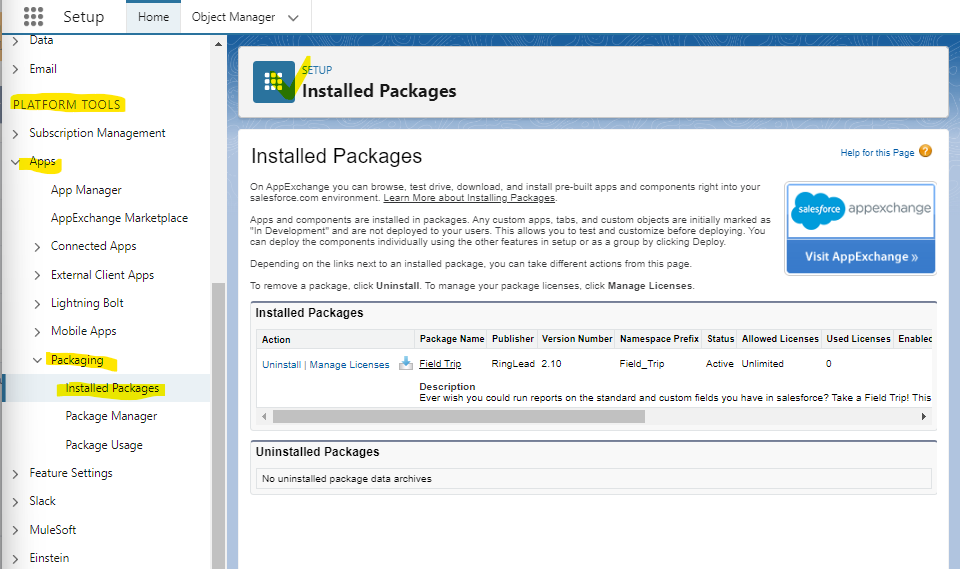
Task: Switch to the Home tab
Action: point(153,17)
